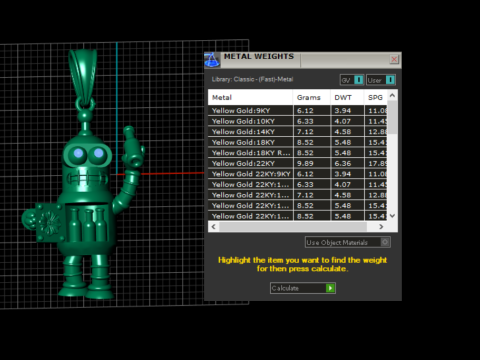Screen dimensions: 480x360
Task: Click the up arrow of the vertical scrollbar
Action: [392, 96]
